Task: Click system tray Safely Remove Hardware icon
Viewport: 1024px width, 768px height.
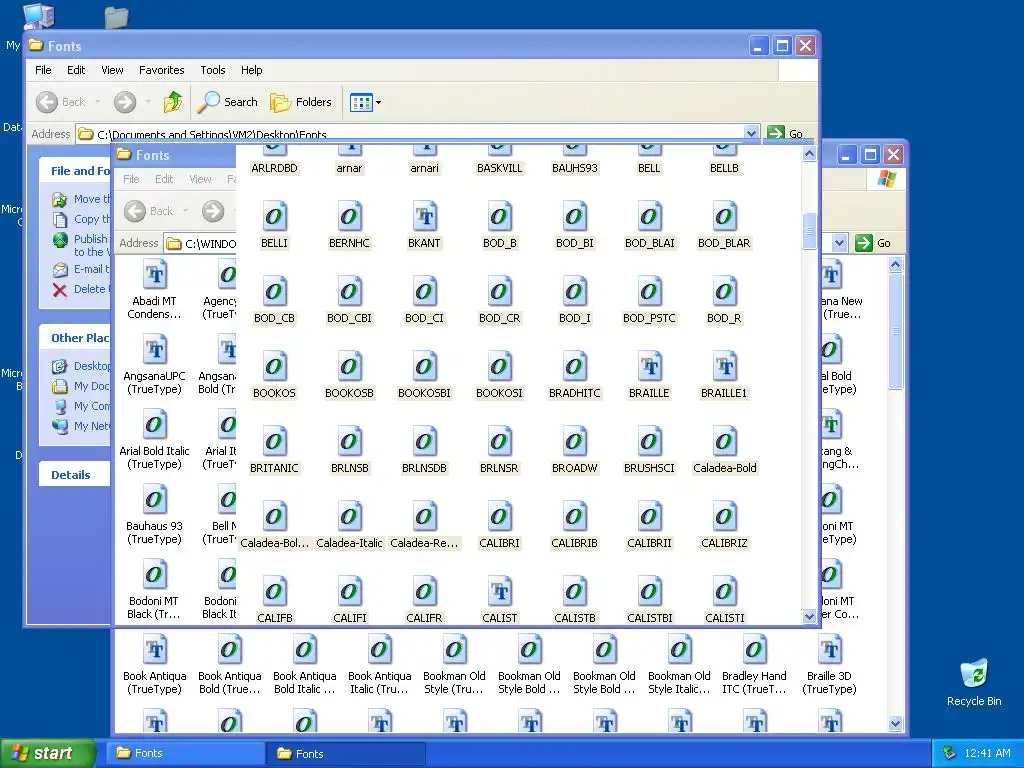Action: 949,753
